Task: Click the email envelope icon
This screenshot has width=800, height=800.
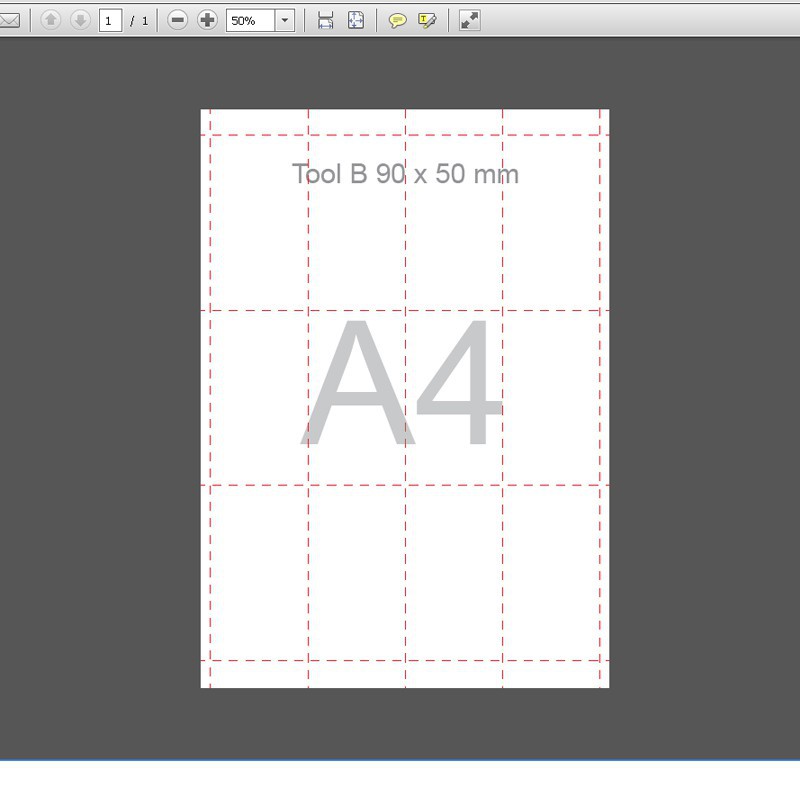Action: [9, 21]
